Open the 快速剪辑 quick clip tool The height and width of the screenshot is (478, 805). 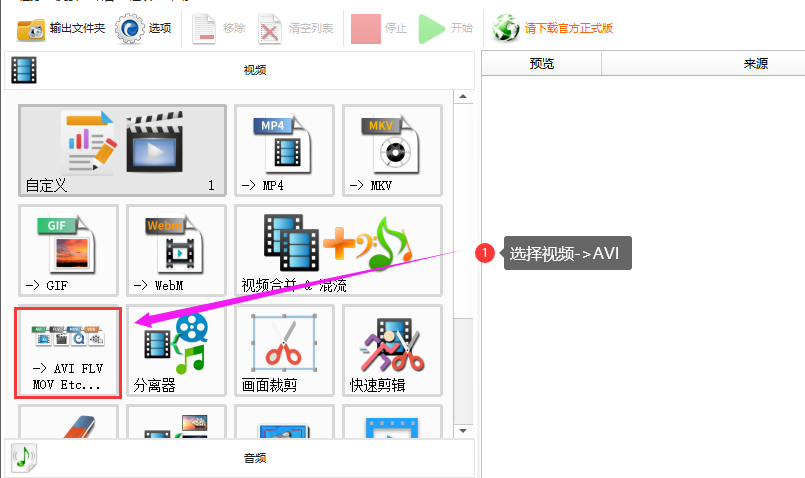(392, 351)
